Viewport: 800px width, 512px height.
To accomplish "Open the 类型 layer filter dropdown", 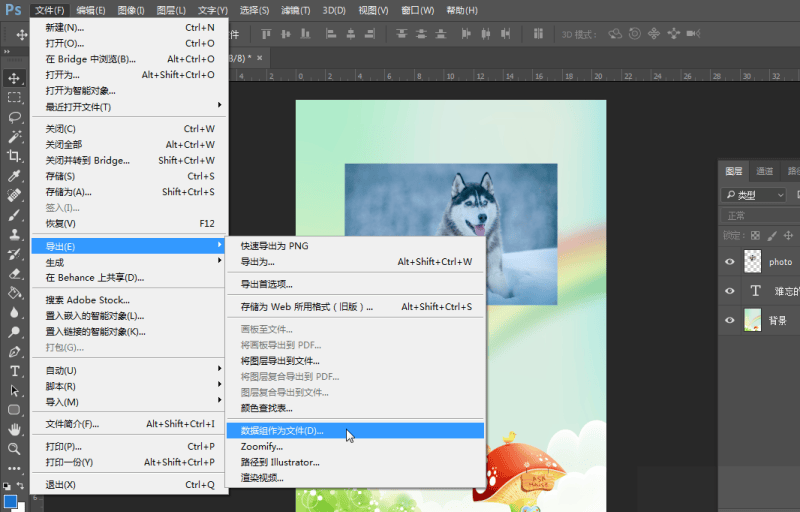I will coord(755,195).
